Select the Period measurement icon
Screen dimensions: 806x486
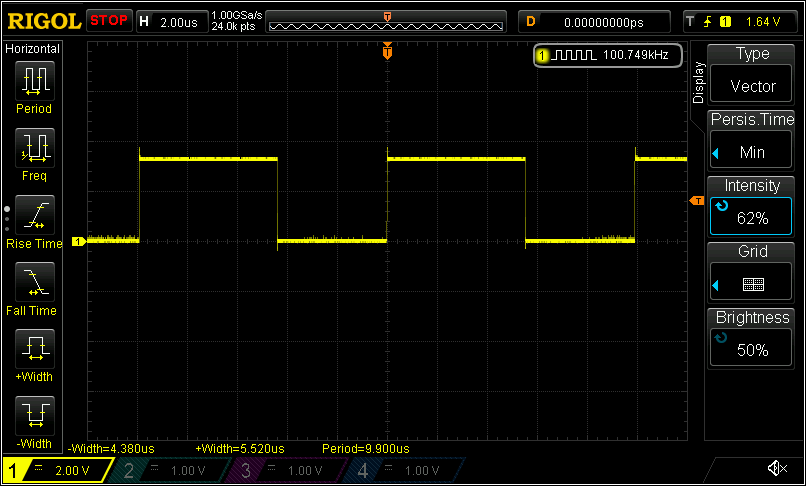pos(36,86)
